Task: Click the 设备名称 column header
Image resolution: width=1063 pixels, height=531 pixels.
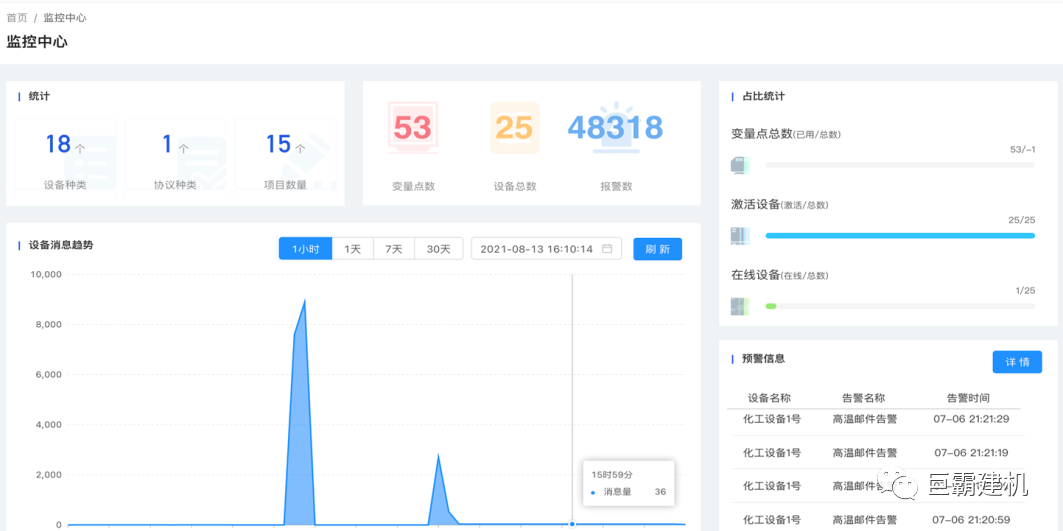Action: point(769,398)
